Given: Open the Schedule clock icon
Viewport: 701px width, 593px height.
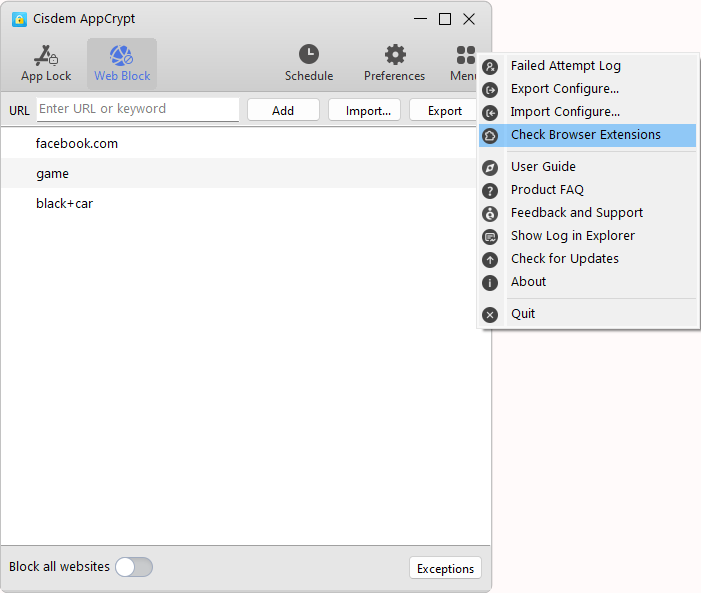Looking at the screenshot, I should click(x=309, y=55).
